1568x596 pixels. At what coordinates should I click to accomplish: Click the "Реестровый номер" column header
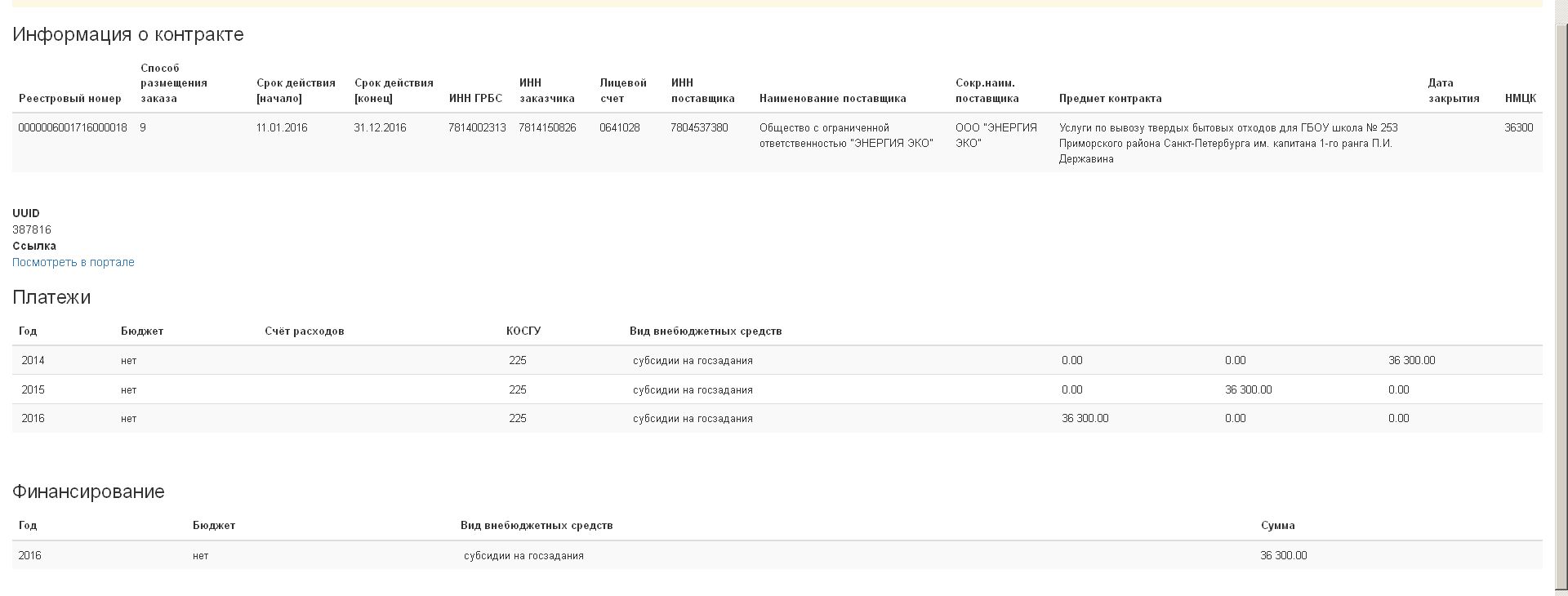coord(69,98)
